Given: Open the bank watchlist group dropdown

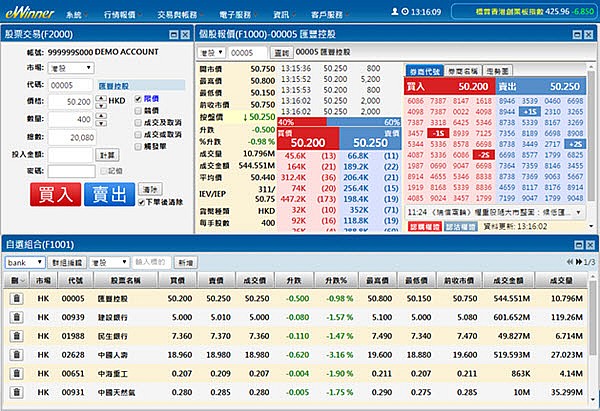Looking at the screenshot, I should [x=25, y=263].
